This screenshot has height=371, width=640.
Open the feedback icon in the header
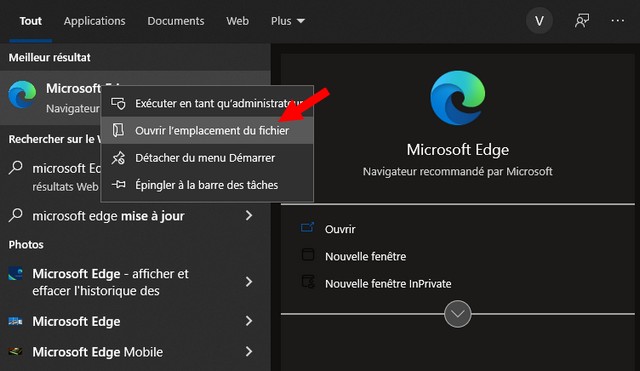pyautogui.click(x=582, y=20)
